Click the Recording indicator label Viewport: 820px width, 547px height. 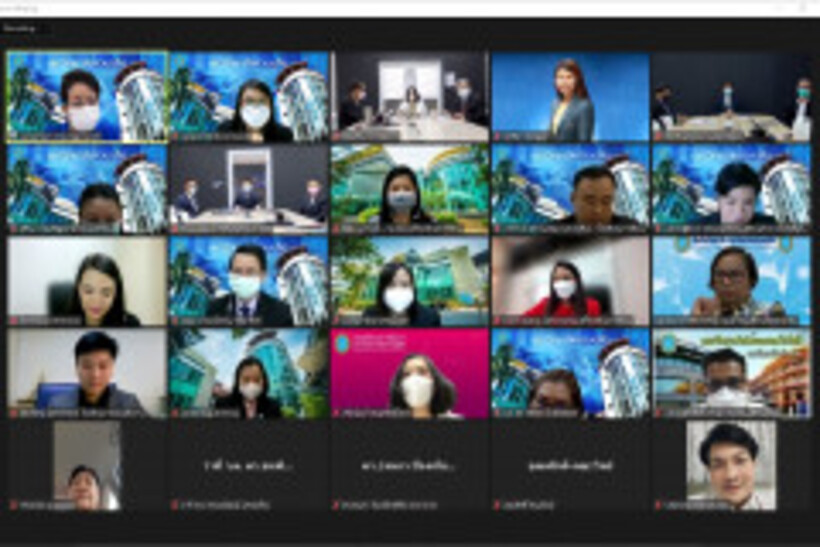(20, 29)
